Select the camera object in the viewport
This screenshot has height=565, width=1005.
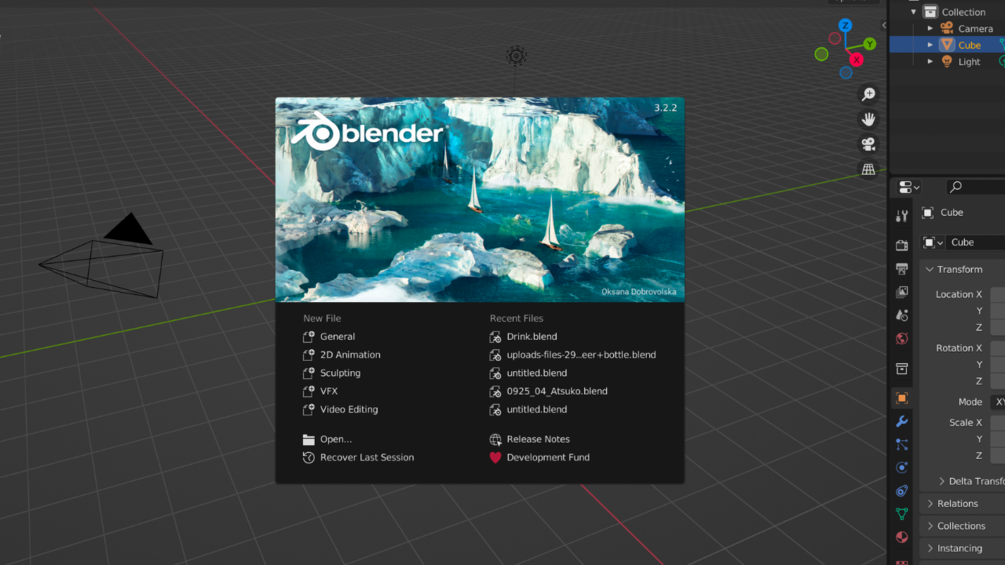[103, 256]
